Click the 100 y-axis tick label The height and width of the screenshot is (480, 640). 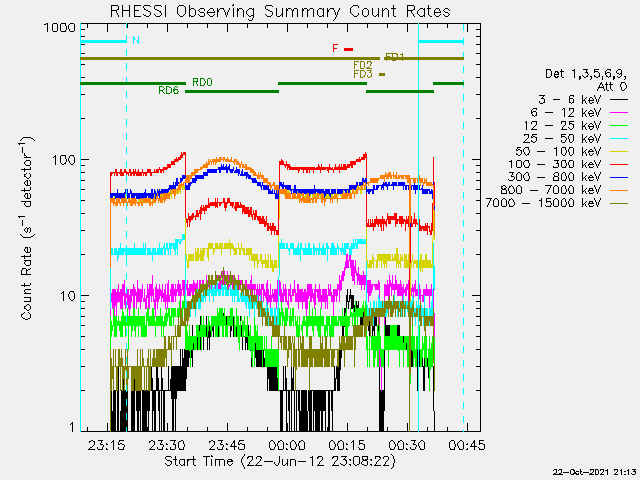pos(64,159)
